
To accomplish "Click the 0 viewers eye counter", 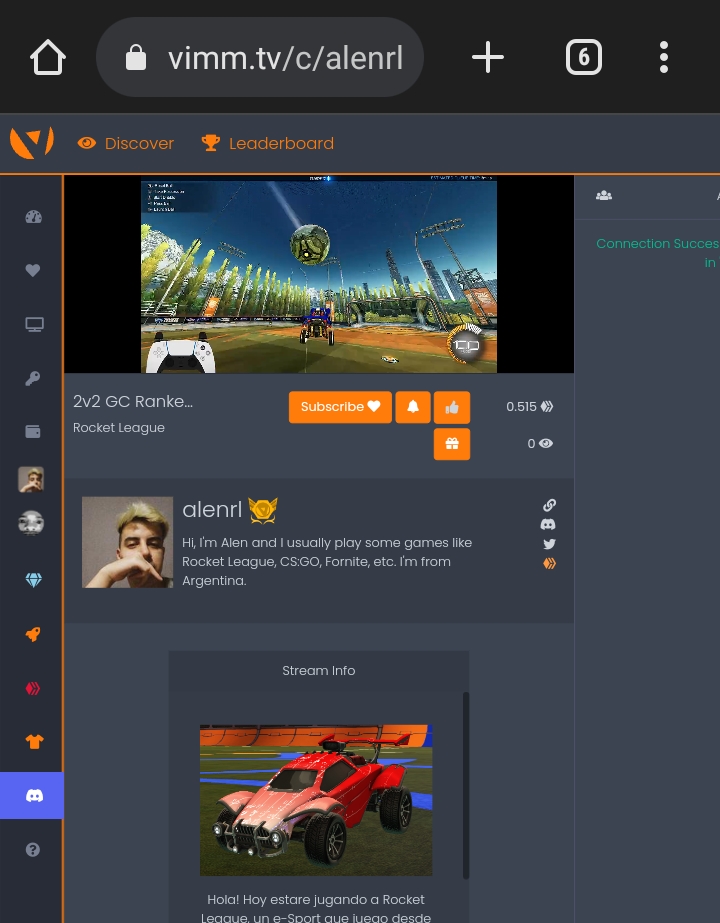I will 540,443.
